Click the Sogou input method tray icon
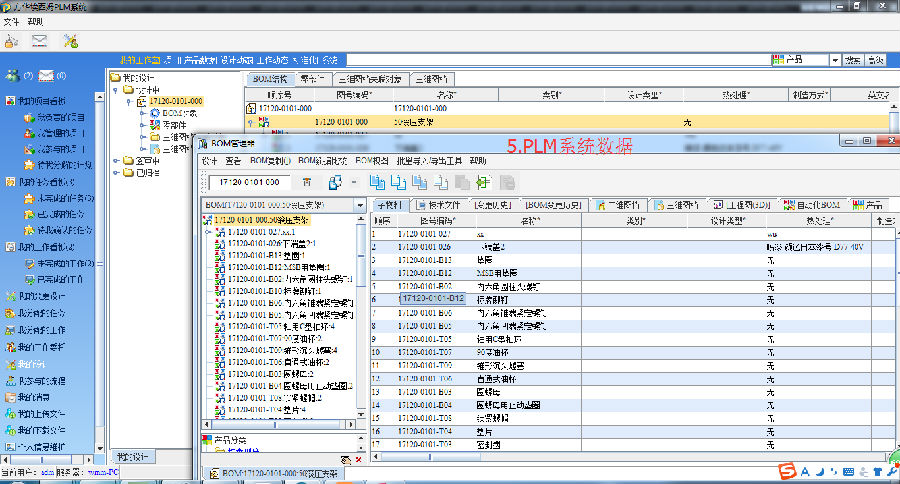Image resolution: width=900 pixels, height=484 pixels. pyautogui.click(x=788, y=470)
